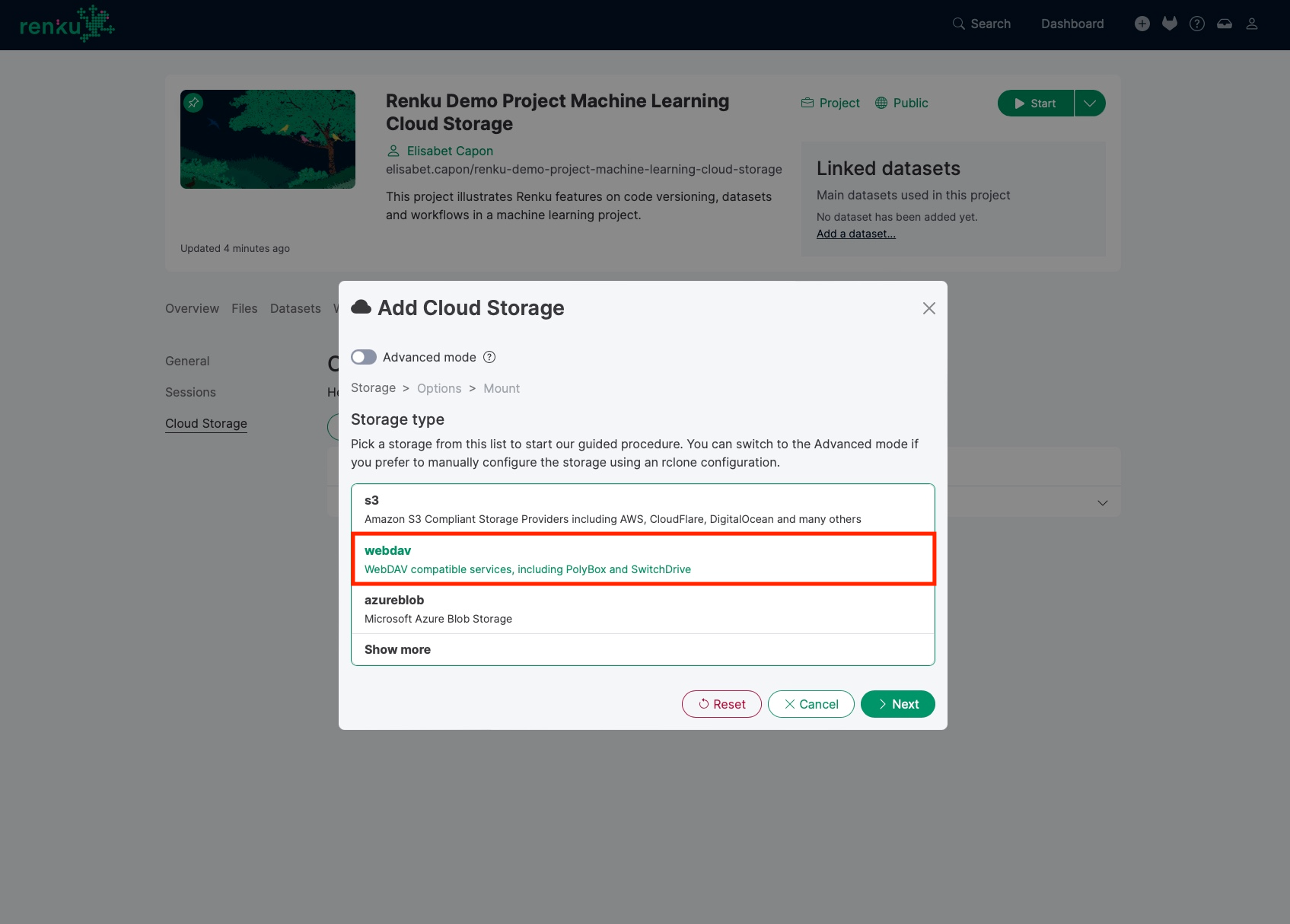Click the Renku logo
The image size is (1290, 924).
(67, 24)
